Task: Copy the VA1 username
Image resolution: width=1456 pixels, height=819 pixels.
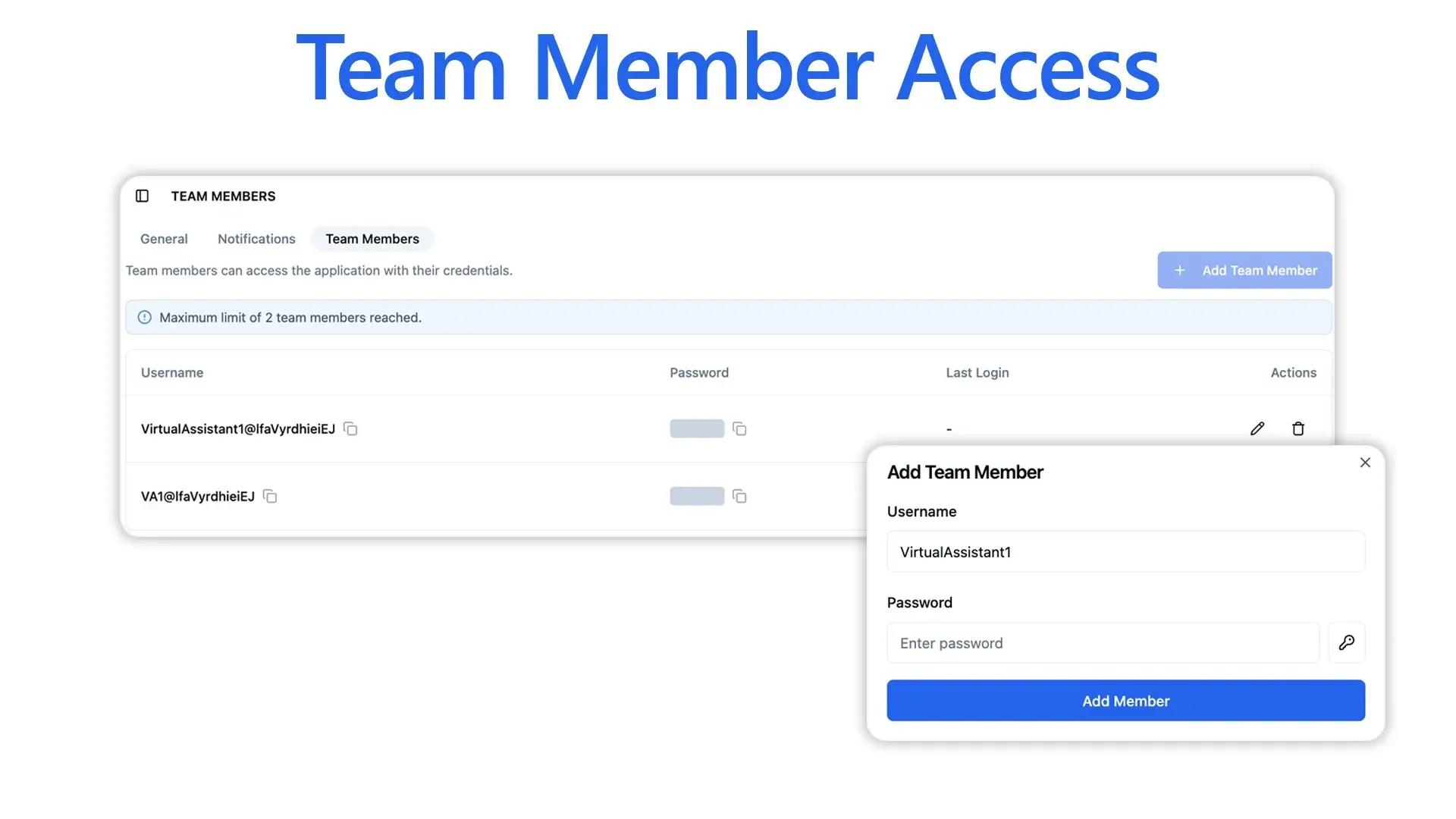Action: 270,496
